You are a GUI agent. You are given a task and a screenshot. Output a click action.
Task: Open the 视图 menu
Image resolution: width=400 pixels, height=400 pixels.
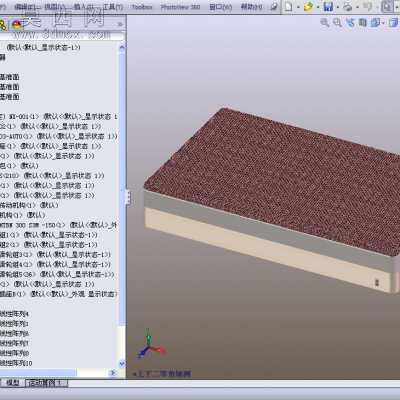(55, 7)
